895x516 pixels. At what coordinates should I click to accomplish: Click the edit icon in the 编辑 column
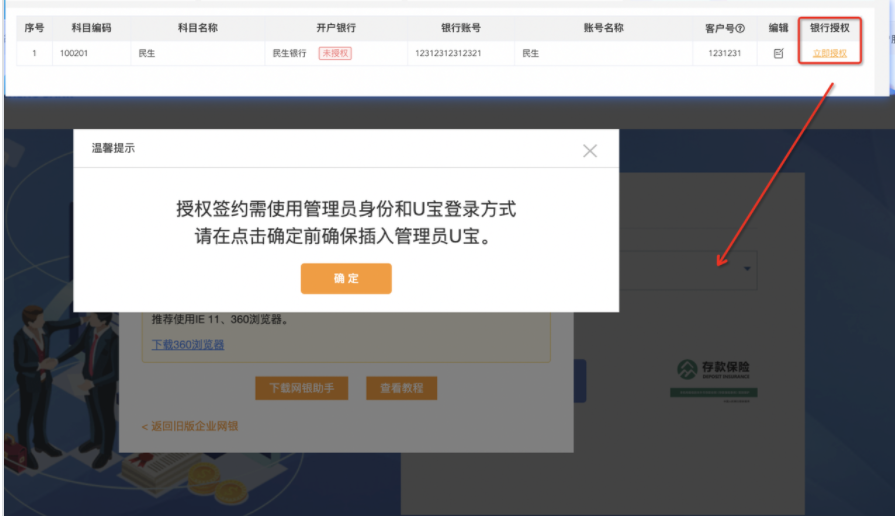click(778, 53)
